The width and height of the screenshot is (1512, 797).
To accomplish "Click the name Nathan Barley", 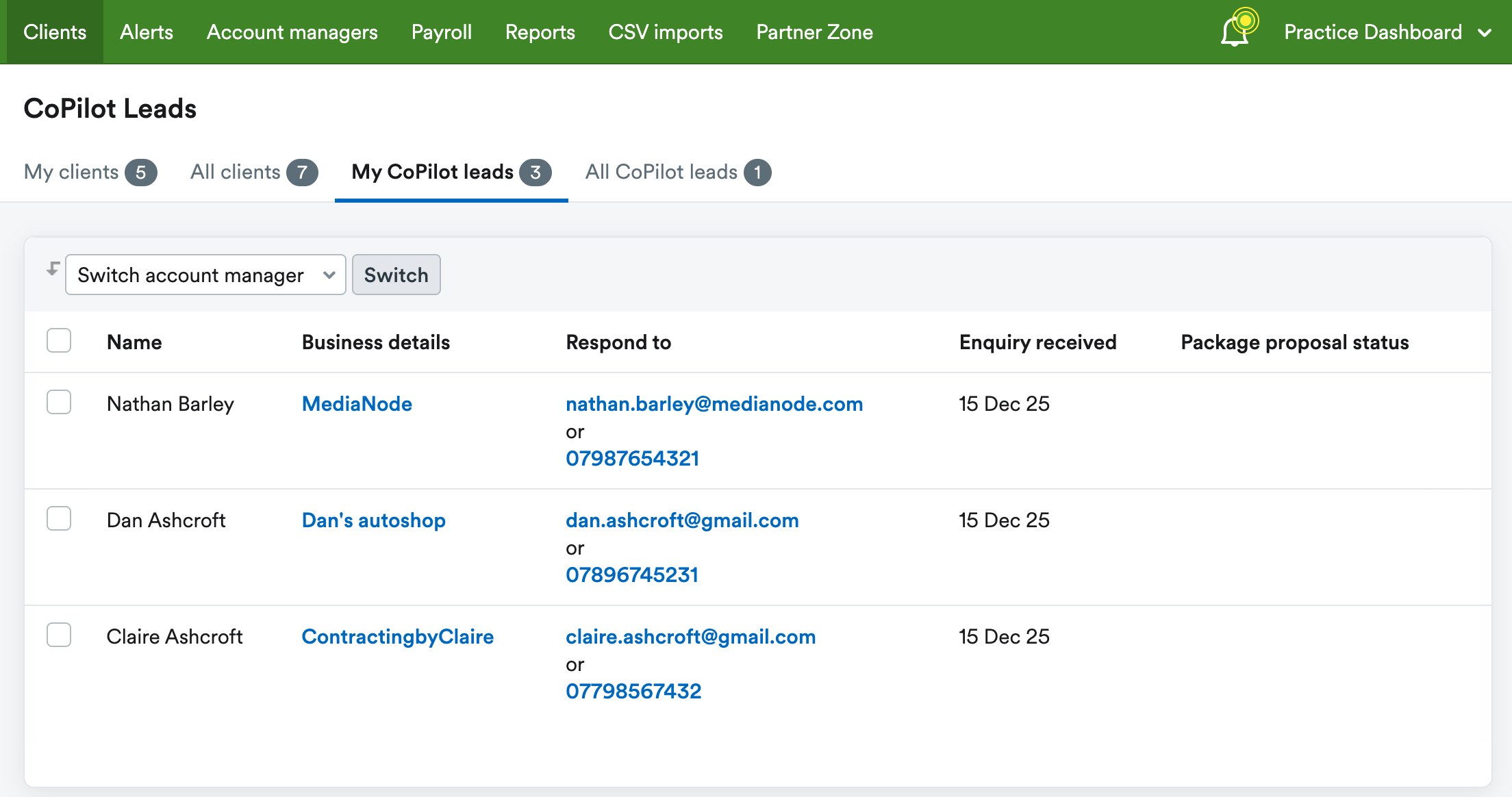I will (171, 404).
